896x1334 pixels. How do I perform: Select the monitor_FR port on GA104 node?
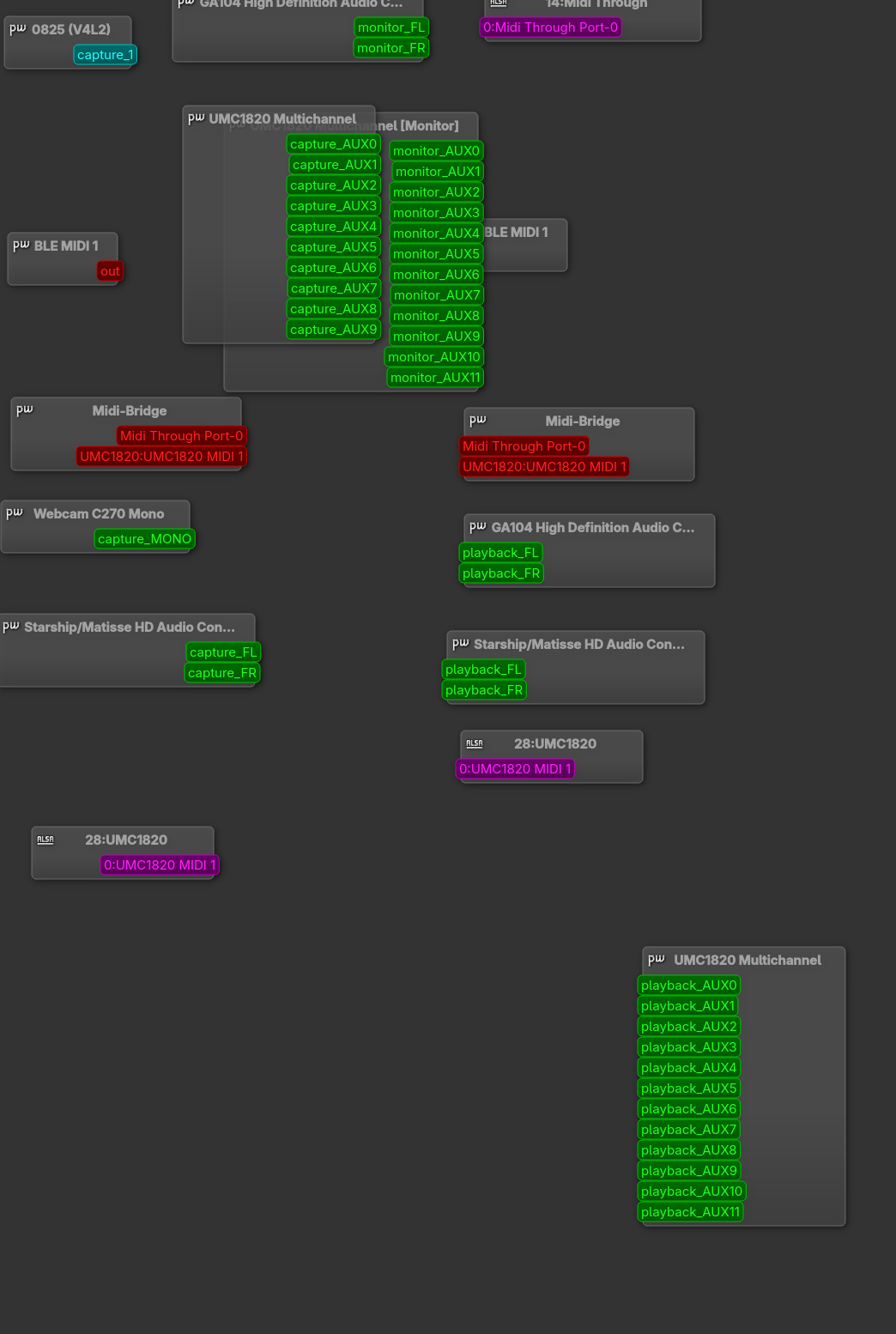click(x=390, y=48)
